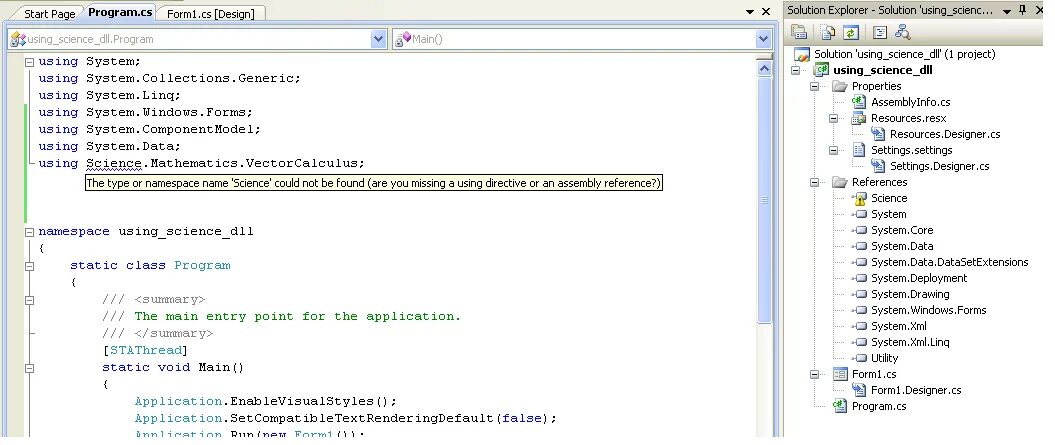The height and width of the screenshot is (445, 1055).
Task: Open the active files dropdown arrow in editor
Action: 750,11
